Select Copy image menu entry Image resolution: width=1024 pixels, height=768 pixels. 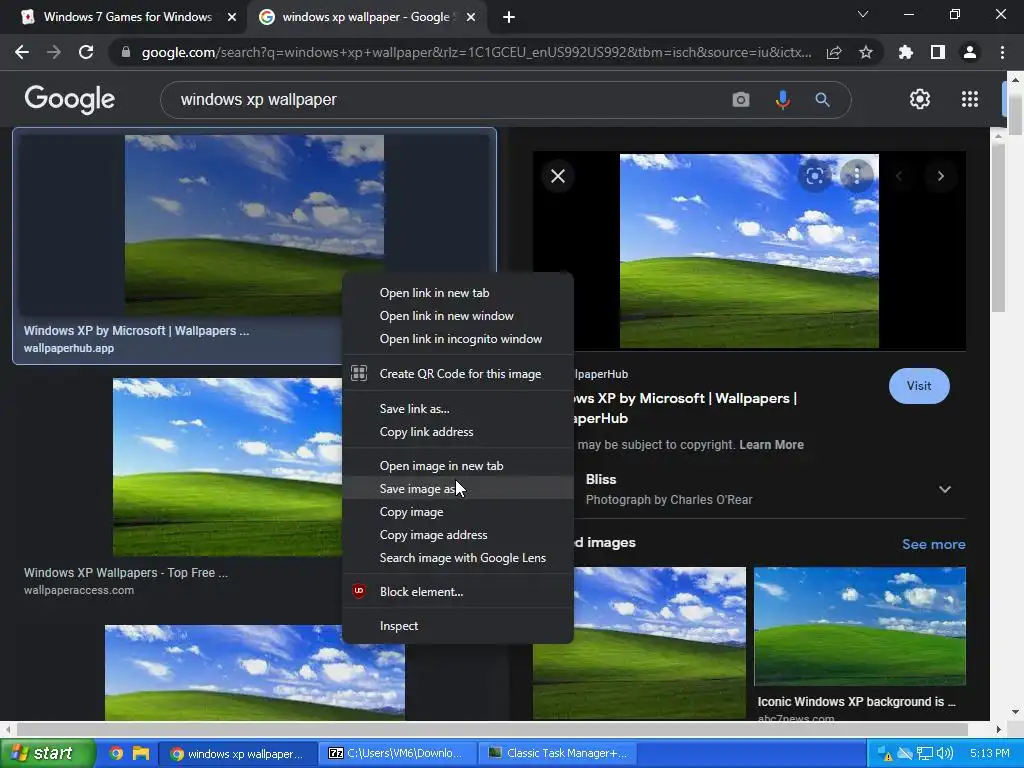pos(458,512)
